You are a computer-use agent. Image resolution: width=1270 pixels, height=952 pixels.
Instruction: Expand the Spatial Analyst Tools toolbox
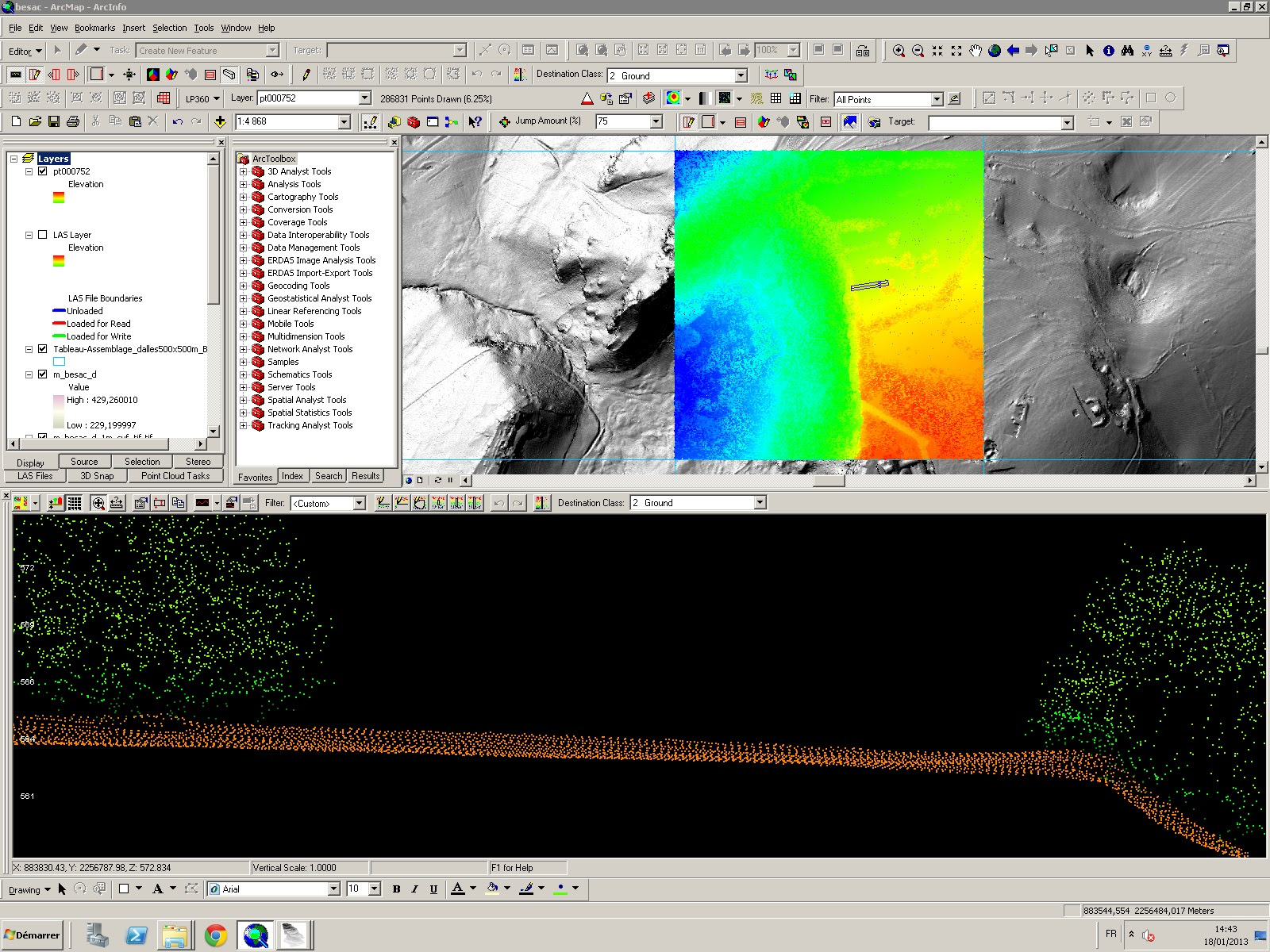[x=244, y=400]
